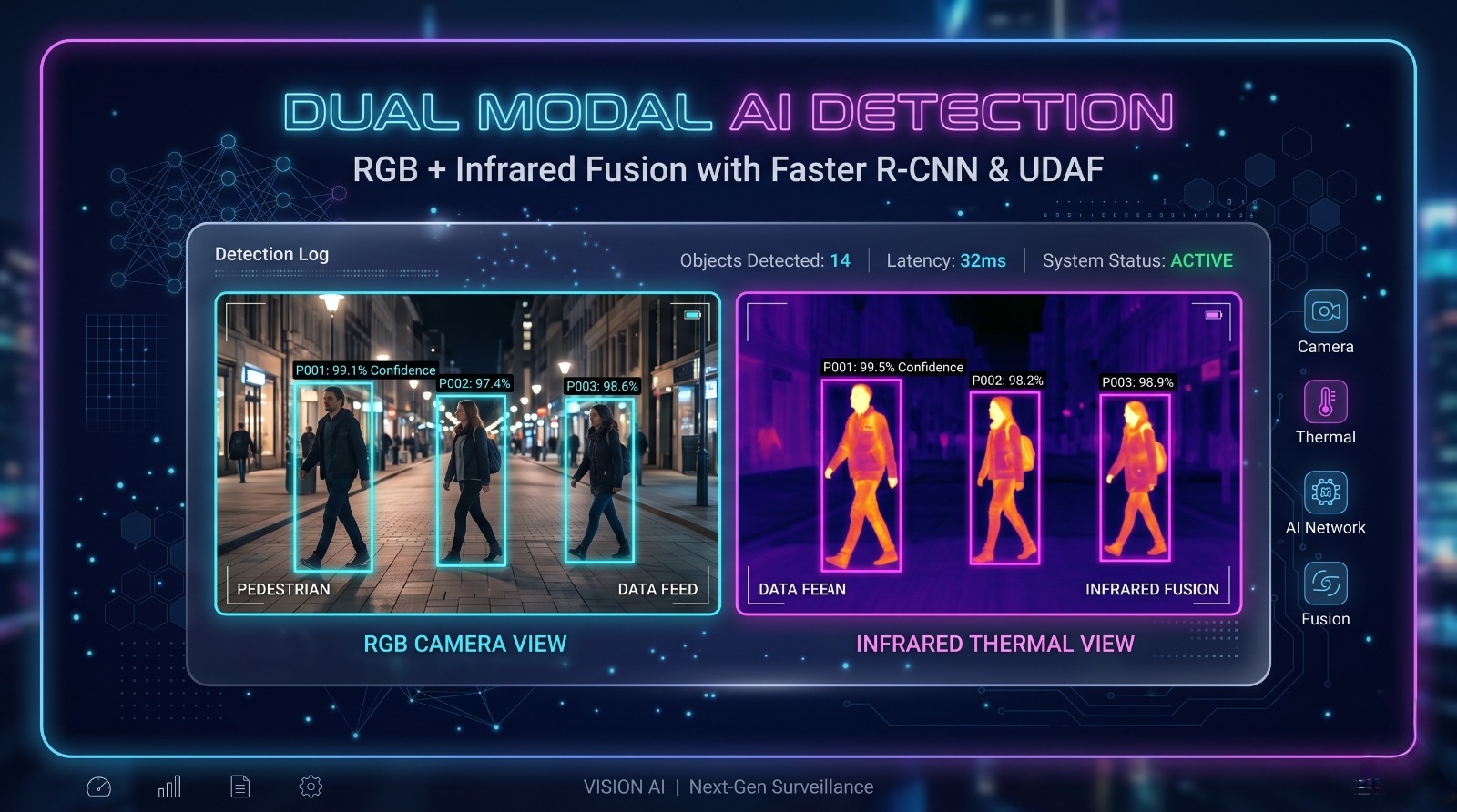Select the right thermal figure's magenta box

click(1135, 477)
